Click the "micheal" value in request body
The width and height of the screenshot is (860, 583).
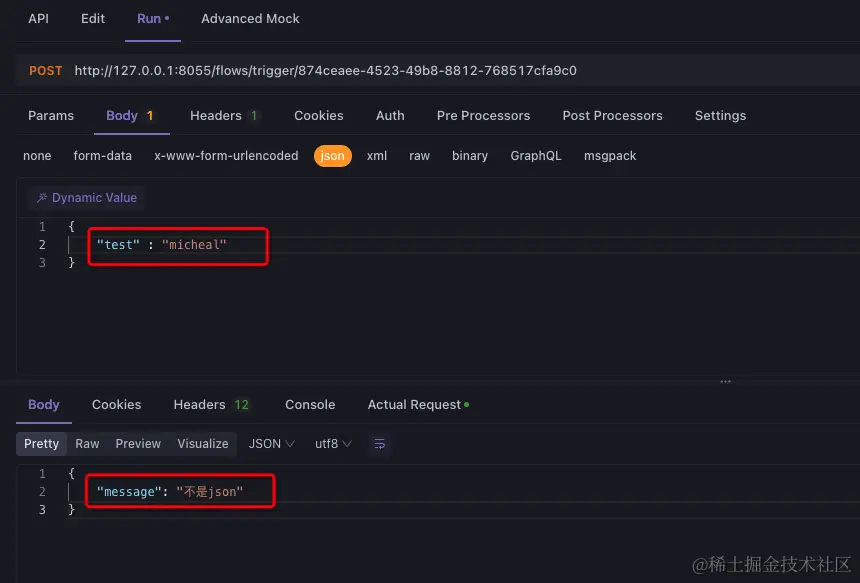coord(194,245)
